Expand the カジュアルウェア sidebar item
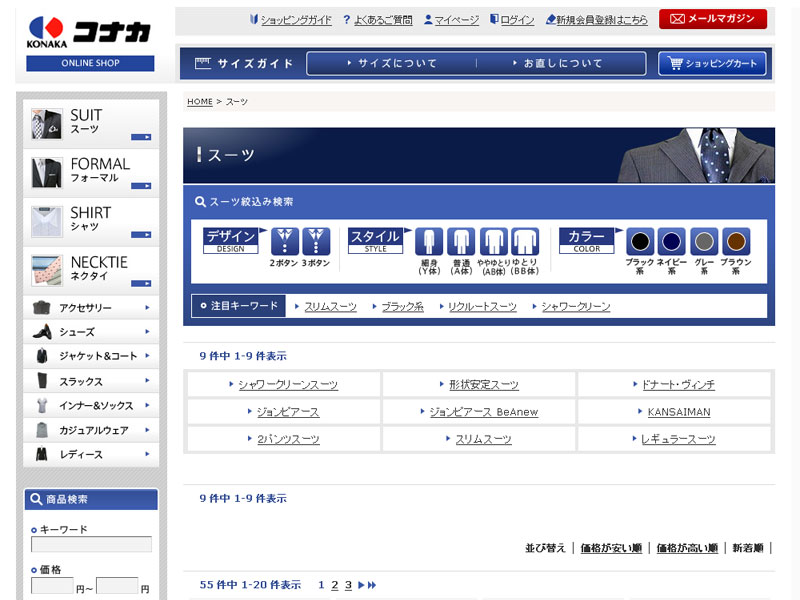This screenshot has height=600, width=800. pyautogui.click(x=91, y=430)
